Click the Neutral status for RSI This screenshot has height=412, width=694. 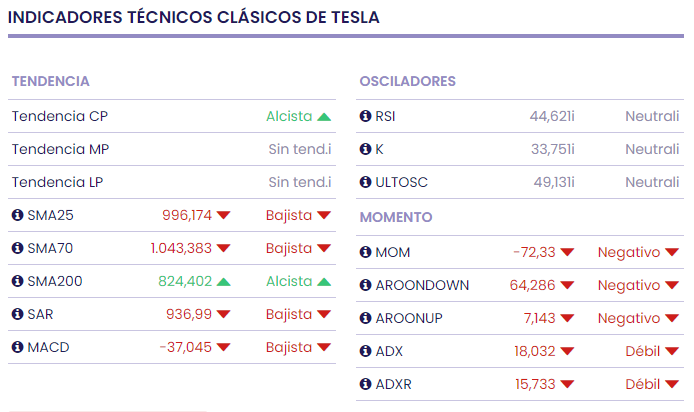(652, 116)
